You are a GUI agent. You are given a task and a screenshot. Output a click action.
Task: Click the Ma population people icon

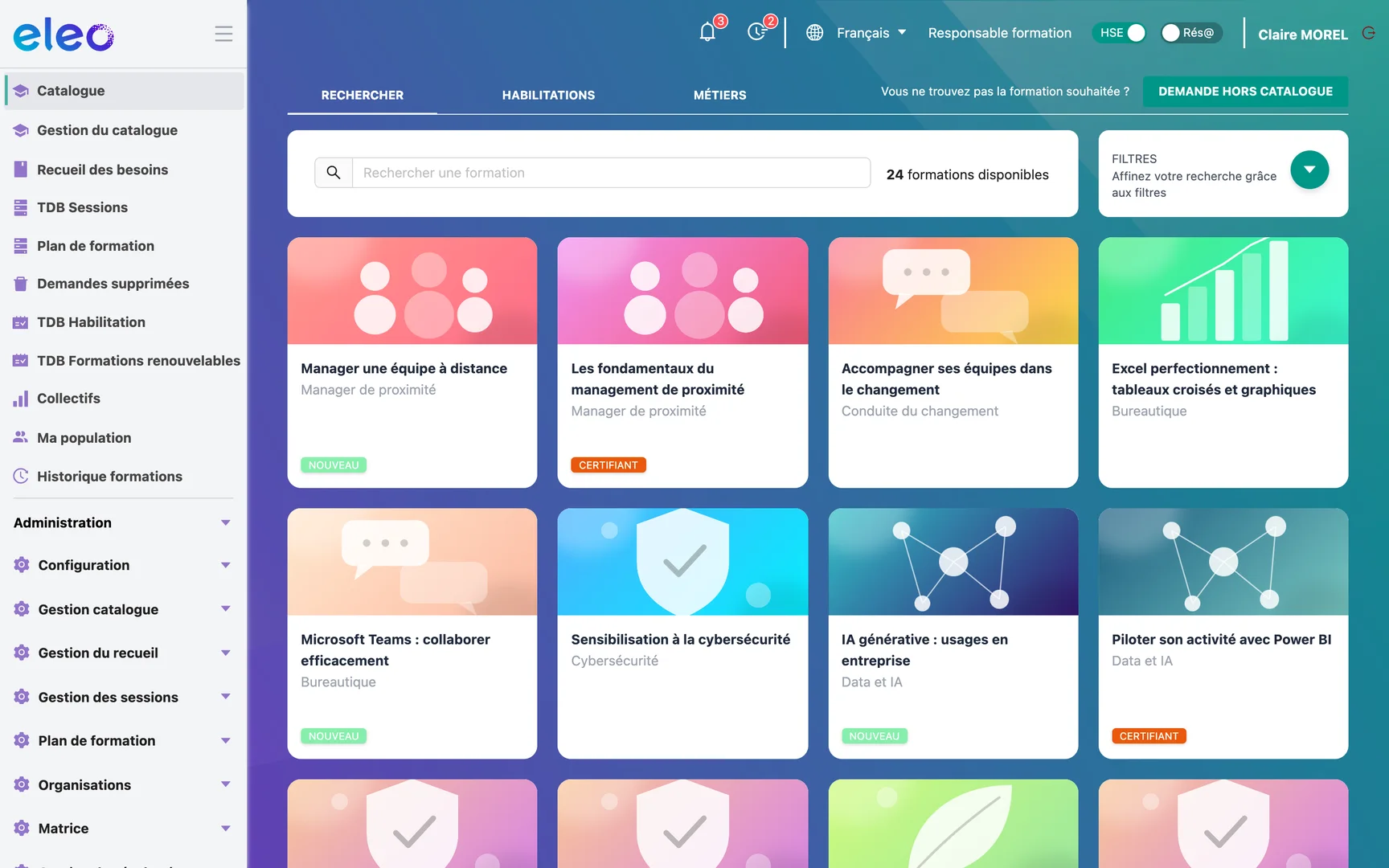(21, 437)
